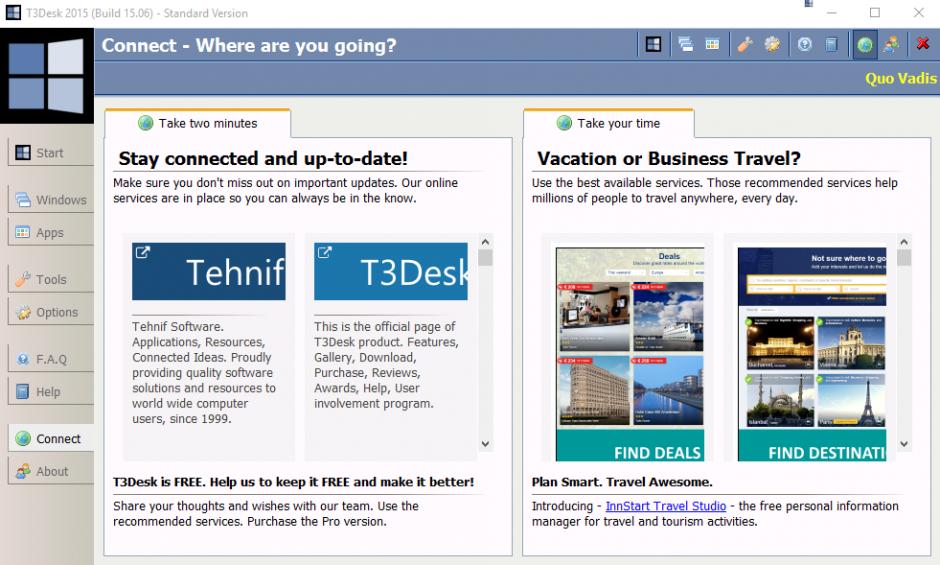Open Tools in the sidebar
The width and height of the screenshot is (940, 565).
click(52, 280)
